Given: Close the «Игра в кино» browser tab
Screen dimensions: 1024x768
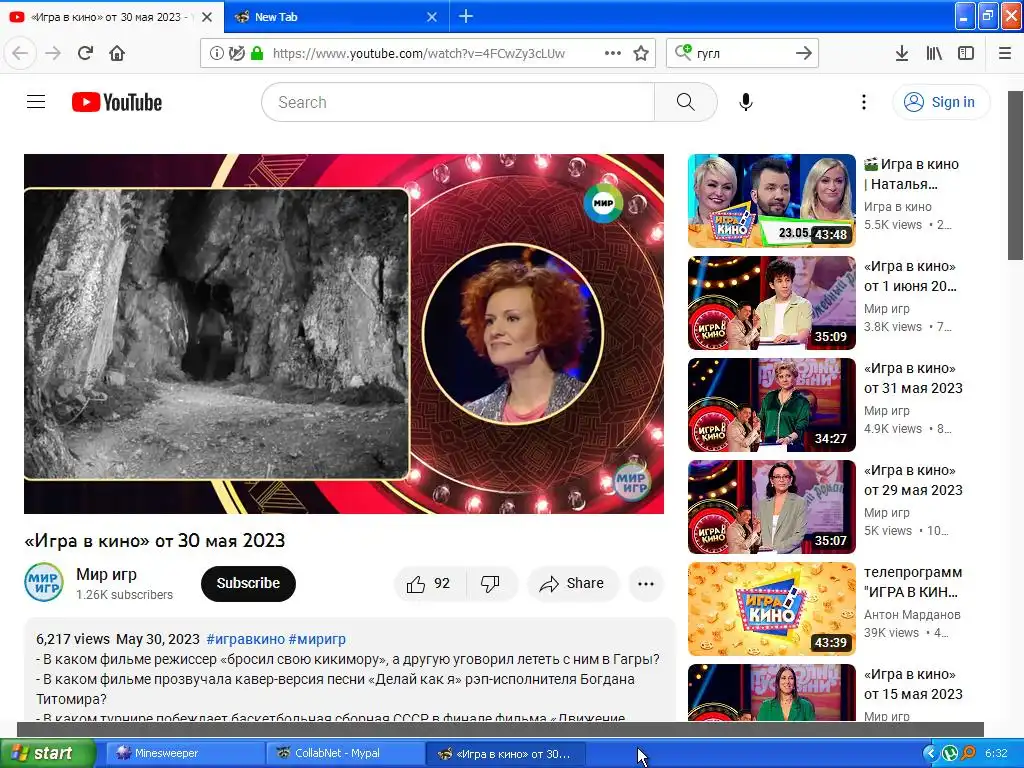Looking at the screenshot, I should [207, 17].
